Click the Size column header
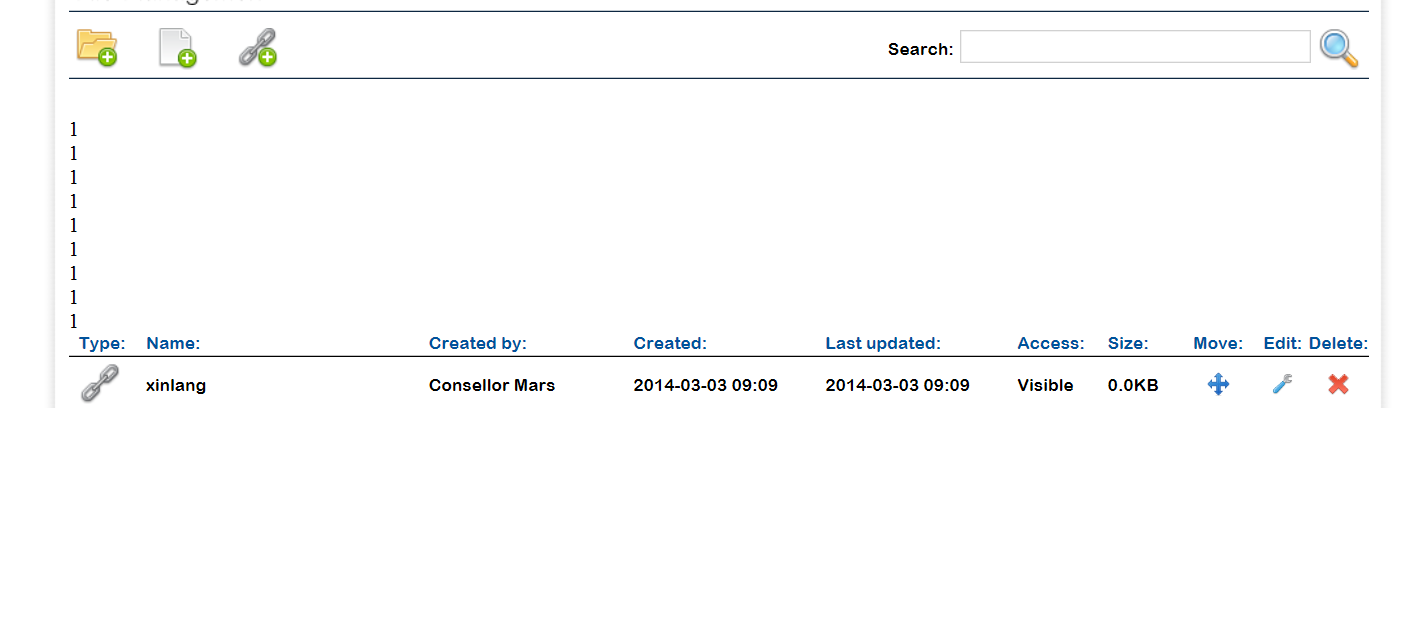 point(1127,343)
